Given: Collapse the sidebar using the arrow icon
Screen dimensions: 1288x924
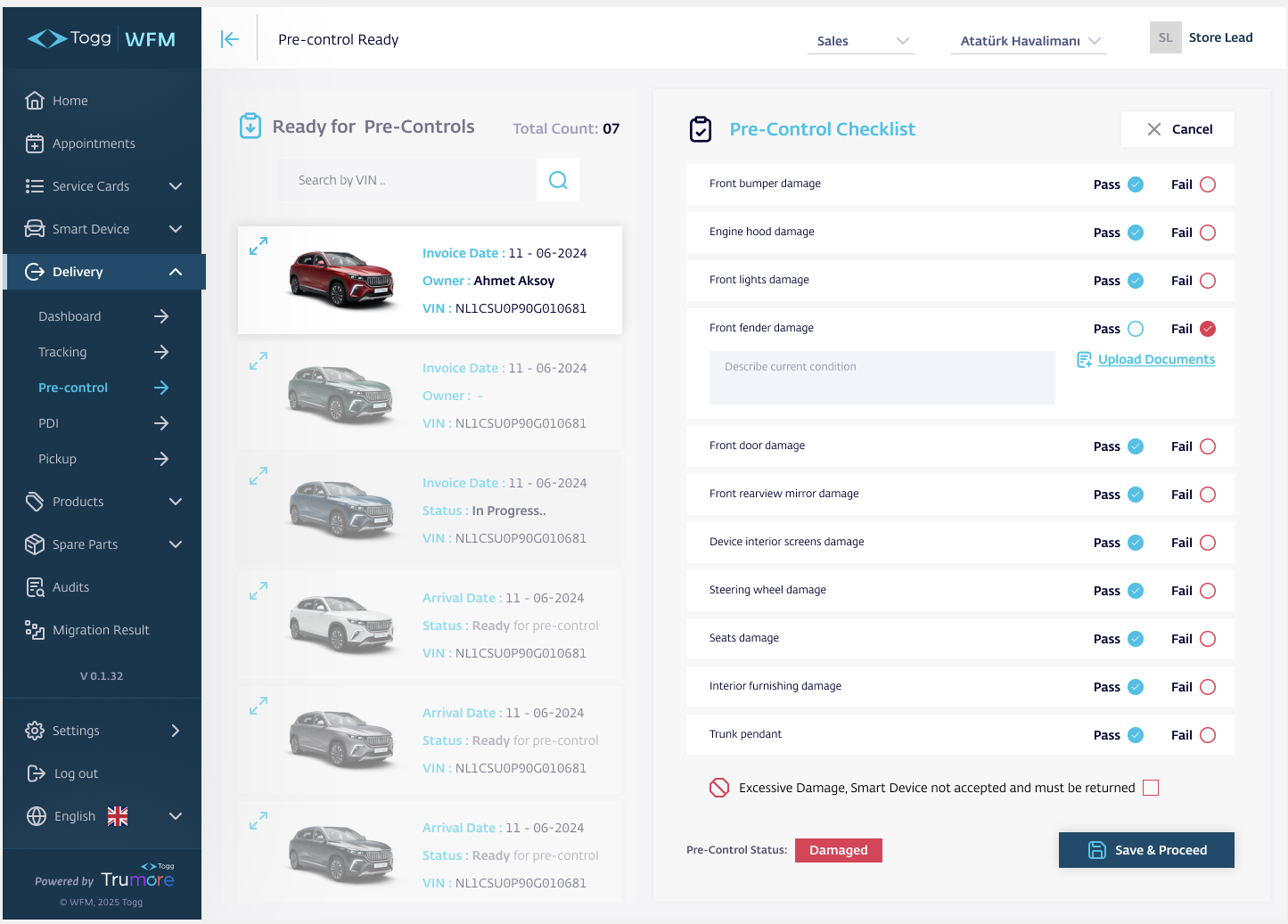Looking at the screenshot, I should click(230, 39).
